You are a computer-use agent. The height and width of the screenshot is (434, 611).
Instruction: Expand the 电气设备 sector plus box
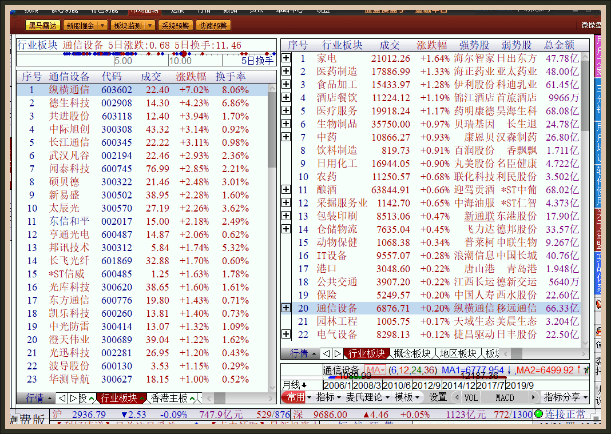[x=286, y=334]
